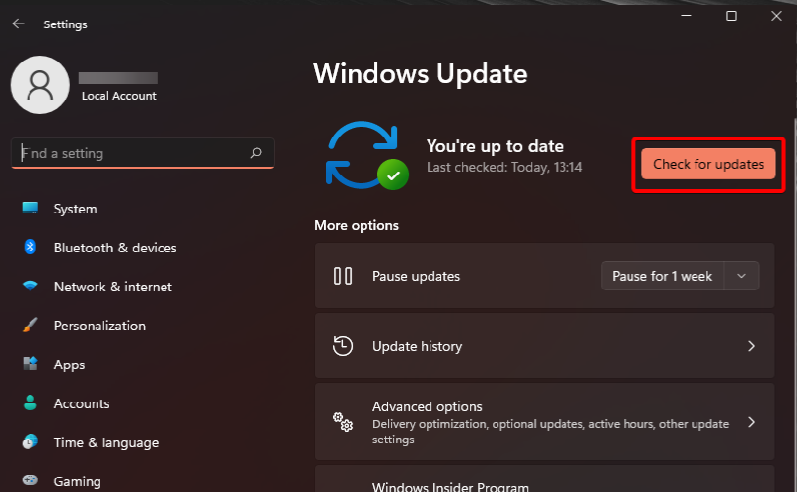Click the Bluetooth icon in sidebar
Image resolution: width=797 pixels, height=492 pixels.
pos(30,247)
